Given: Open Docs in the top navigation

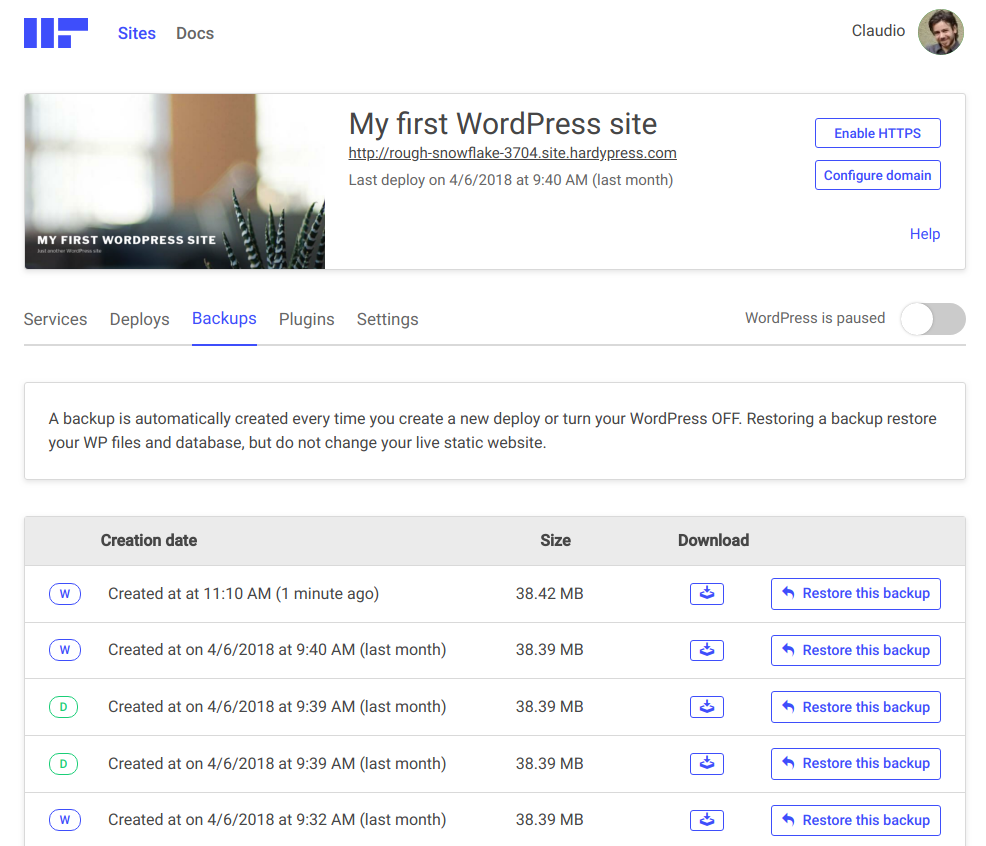Looking at the screenshot, I should click(195, 33).
